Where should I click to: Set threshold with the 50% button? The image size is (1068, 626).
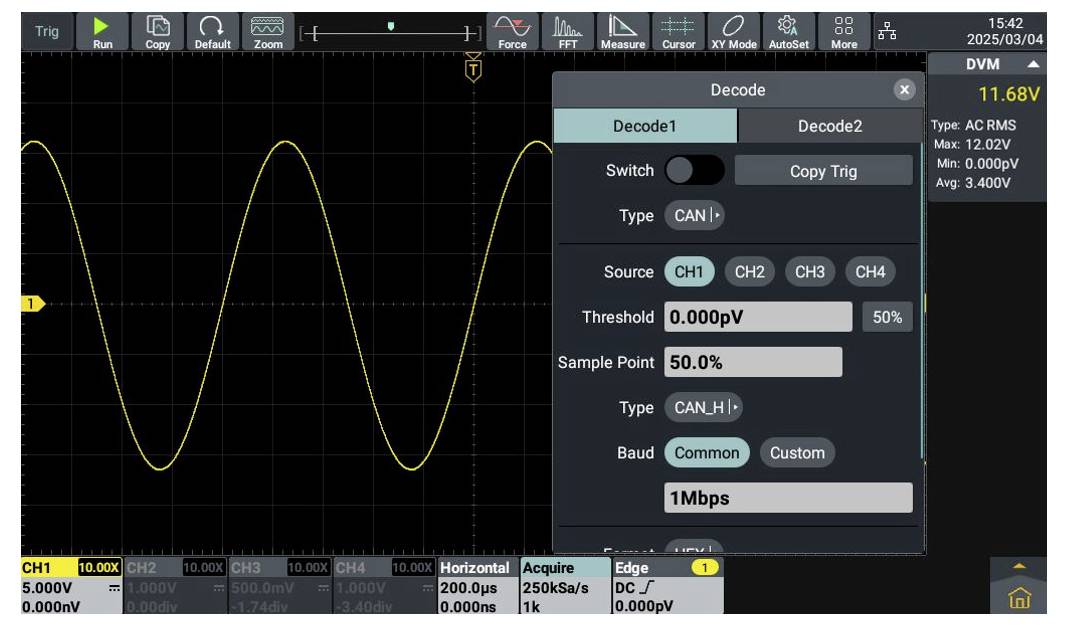click(x=886, y=318)
